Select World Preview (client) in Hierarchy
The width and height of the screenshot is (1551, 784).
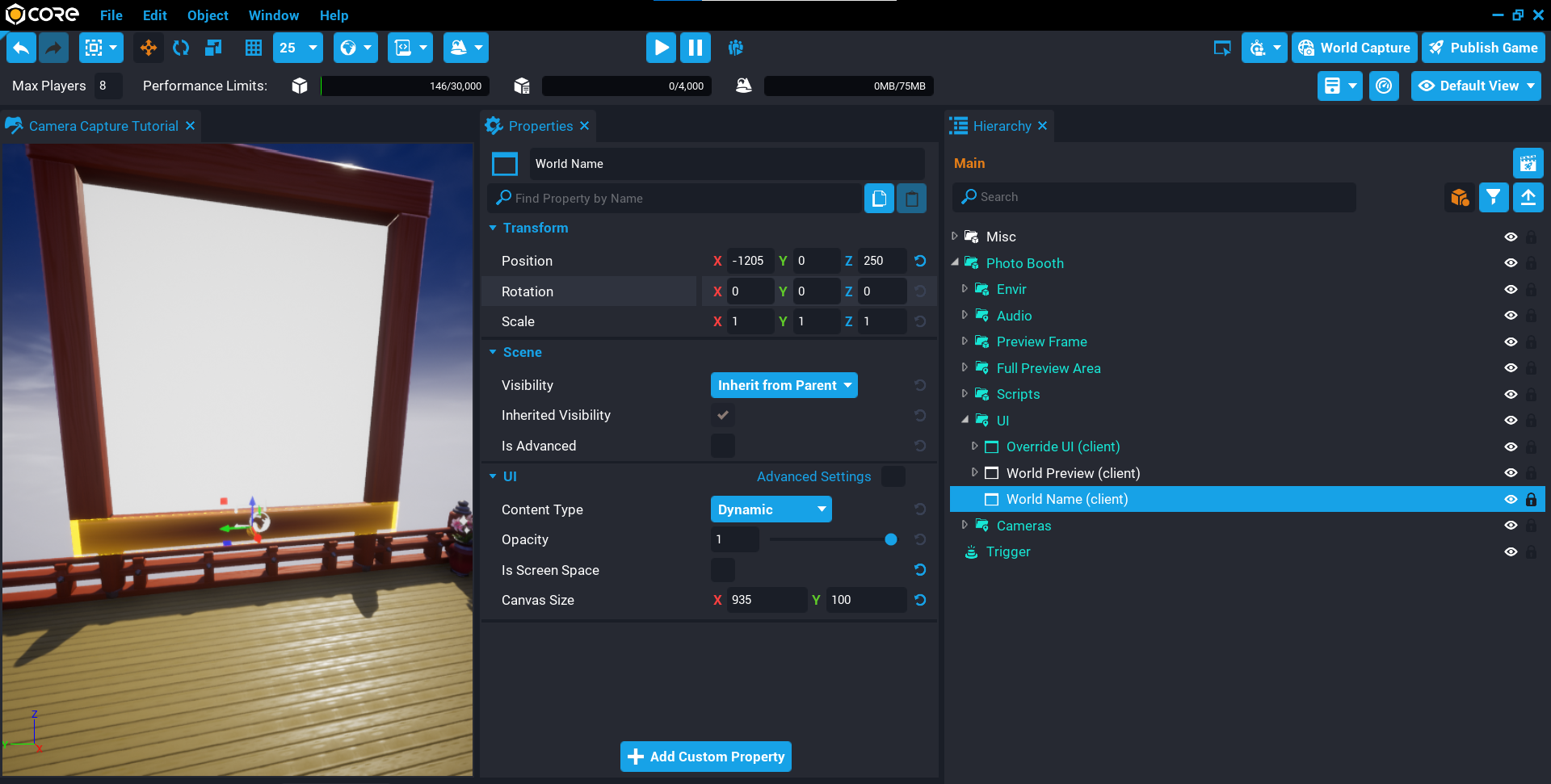(x=1072, y=473)
